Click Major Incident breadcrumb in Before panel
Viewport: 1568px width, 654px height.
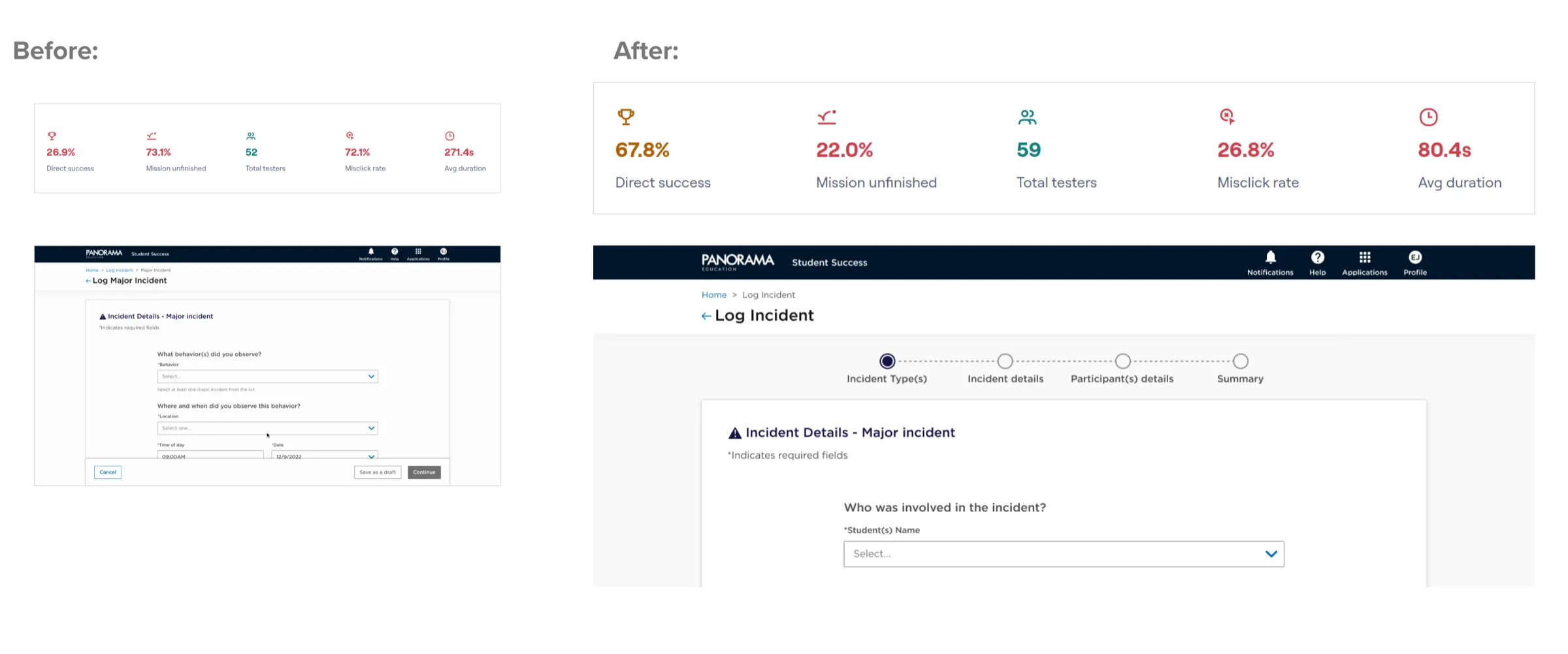(x=155, y=270)
